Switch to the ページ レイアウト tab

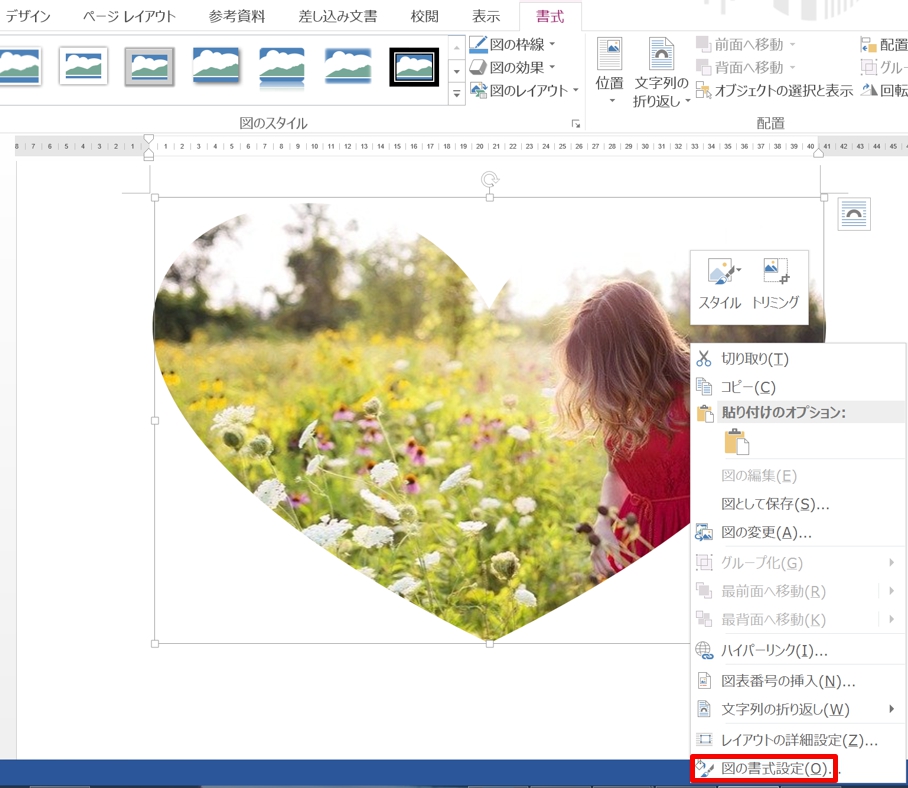[x=129, y=16]
